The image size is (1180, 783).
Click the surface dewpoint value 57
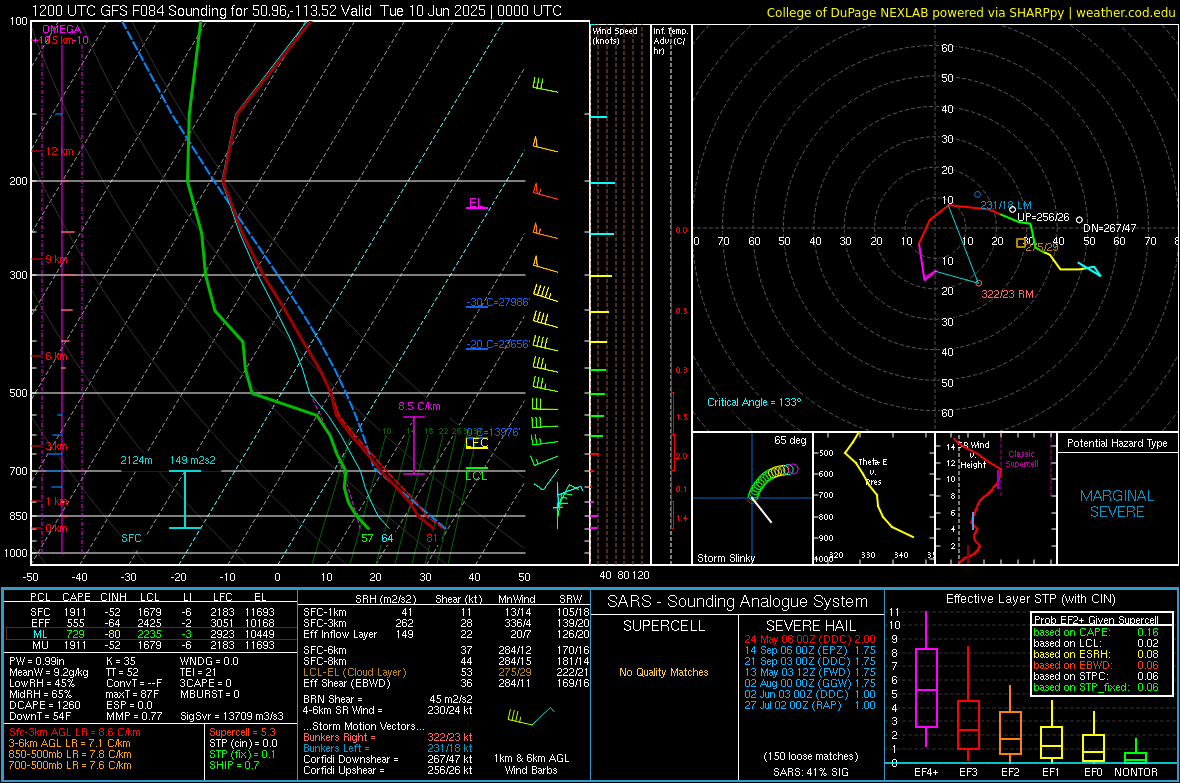(367, 538)
